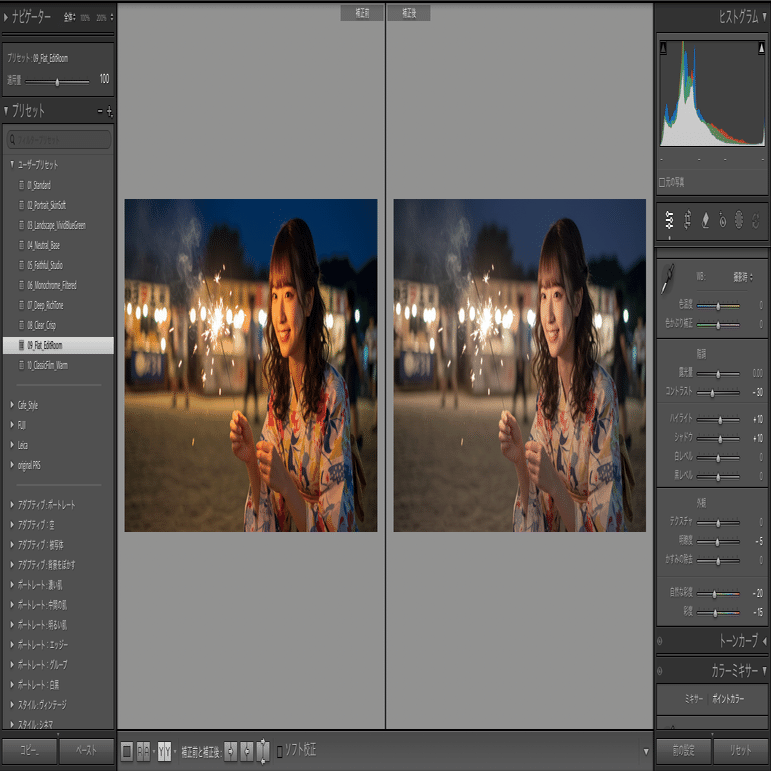Open the WB preset dropdown
Viewport: 771px width, 771px height.
coord(742,277)
